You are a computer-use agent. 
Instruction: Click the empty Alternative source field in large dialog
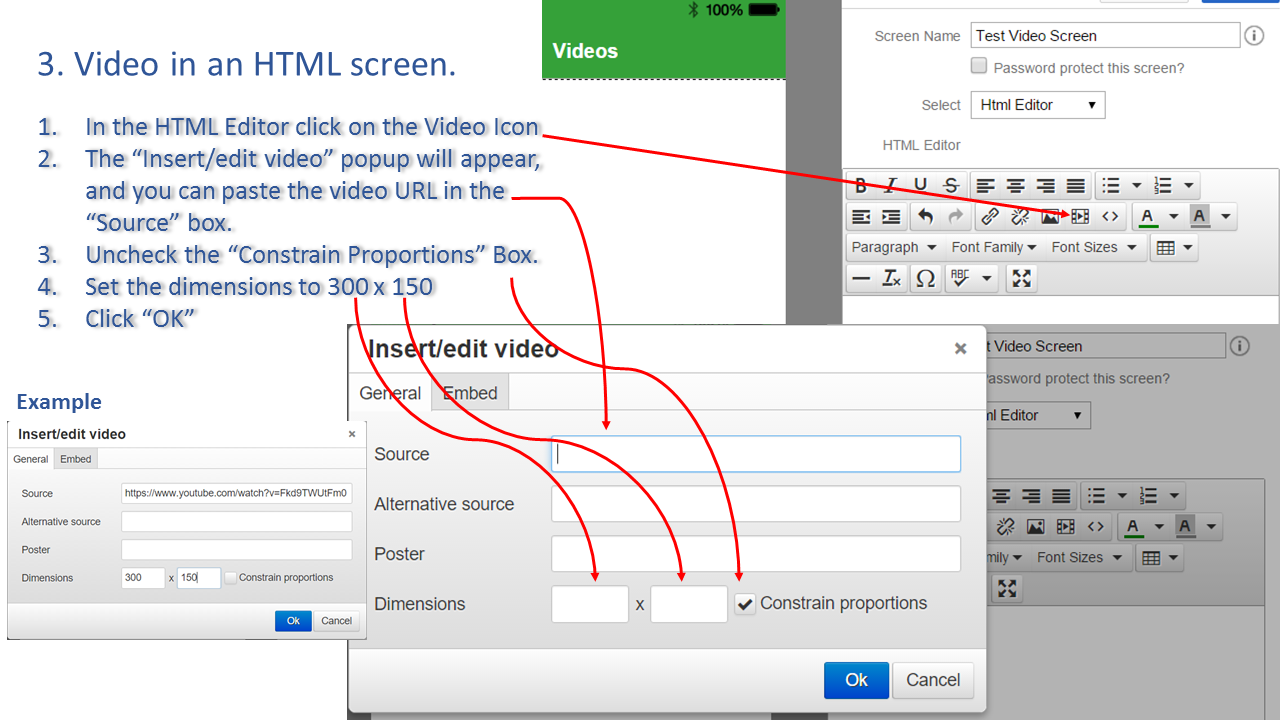click(x=755, y=504)
